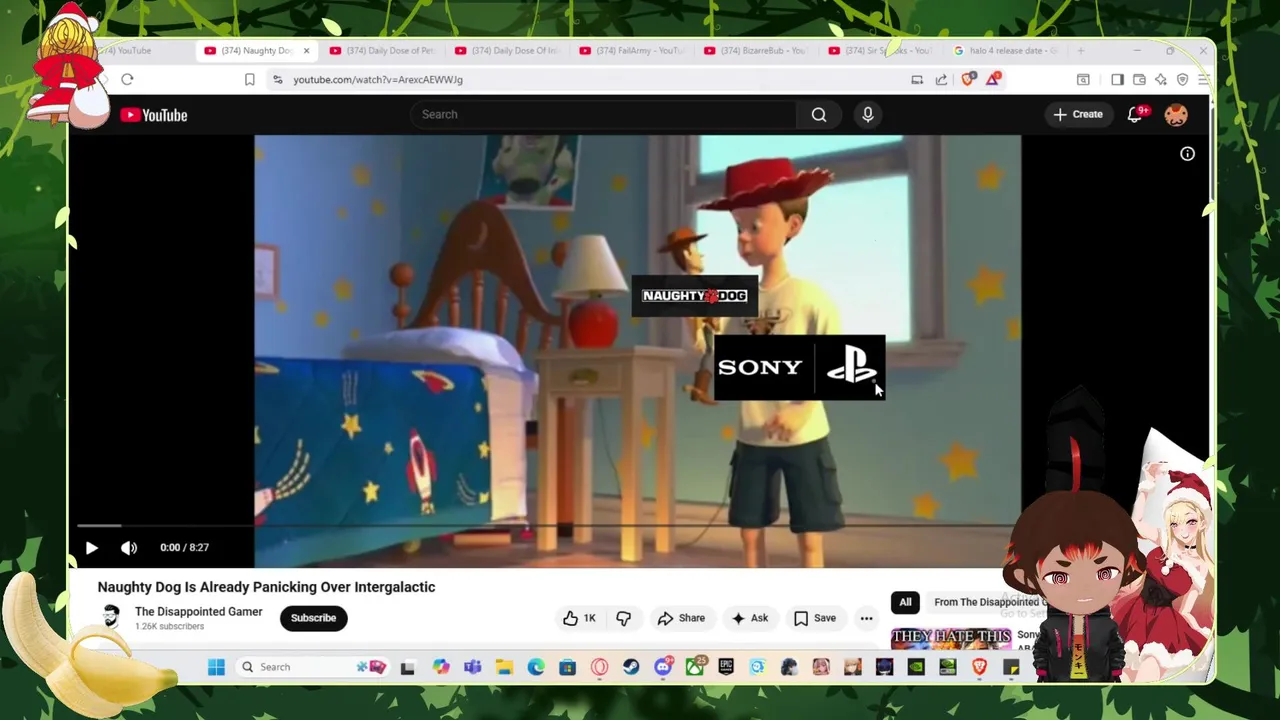Open Opera browser from taskbar
The width and height of the screenshot is (1280, 720).
pyautogui.click(x=599, y=667)
